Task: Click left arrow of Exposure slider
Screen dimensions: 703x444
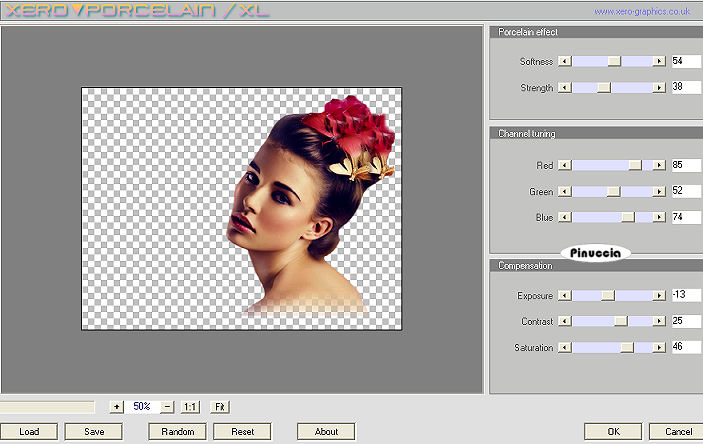Action: [x=563, y=295]
